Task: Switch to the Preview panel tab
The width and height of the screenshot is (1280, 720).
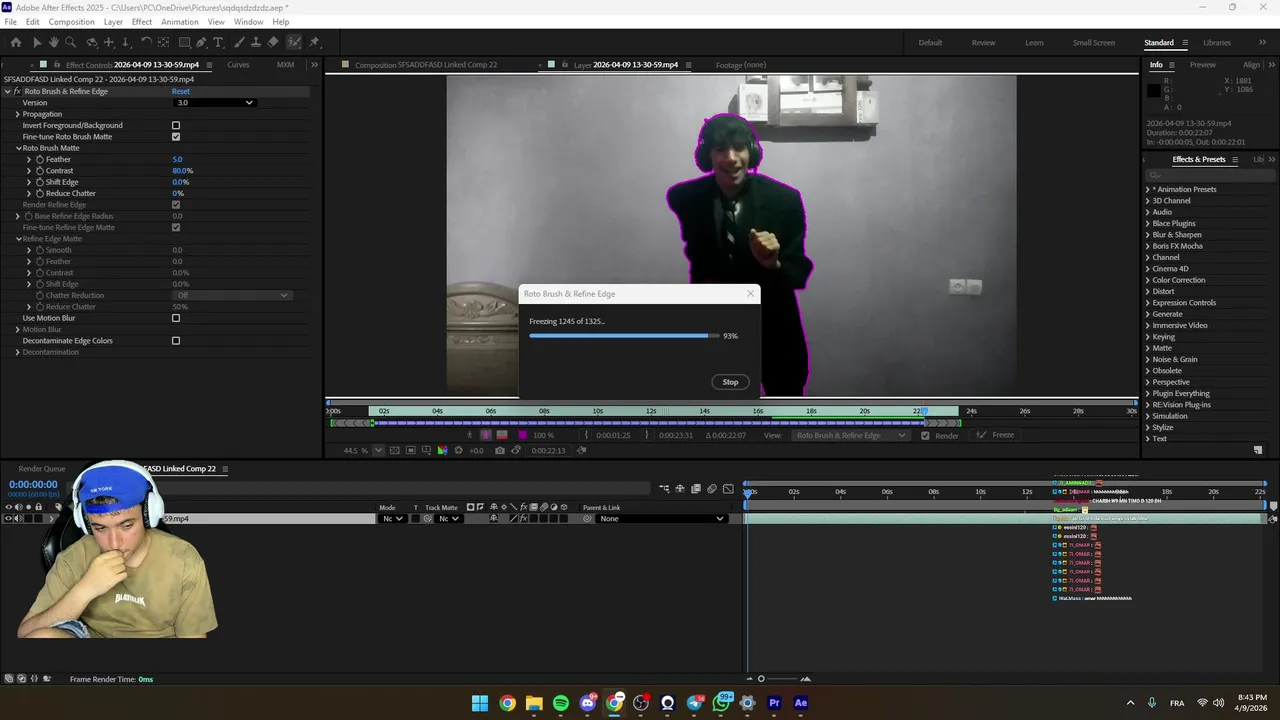Action: (x=1202, y=65)
